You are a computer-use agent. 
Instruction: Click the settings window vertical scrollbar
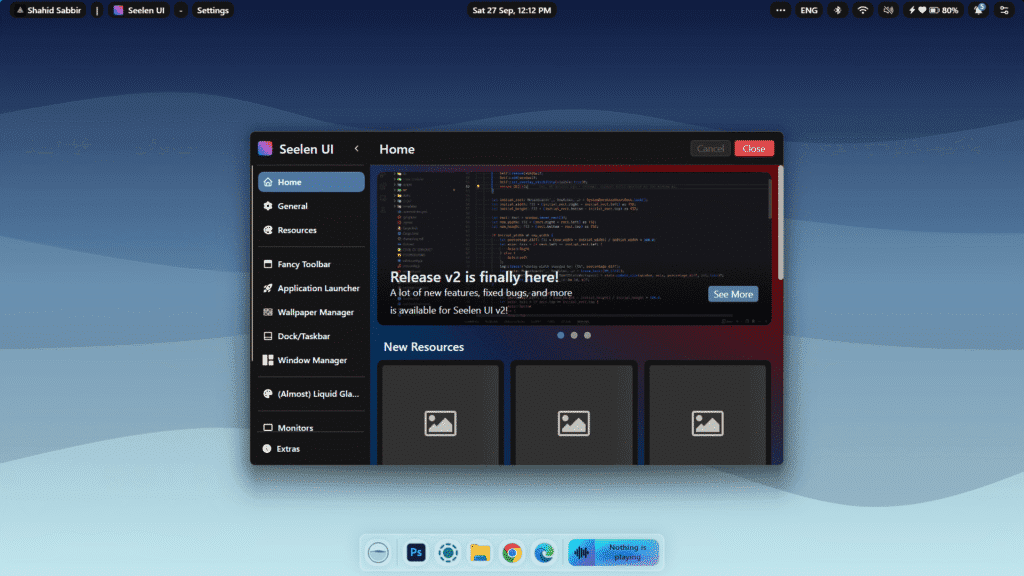tap(780, 222)
